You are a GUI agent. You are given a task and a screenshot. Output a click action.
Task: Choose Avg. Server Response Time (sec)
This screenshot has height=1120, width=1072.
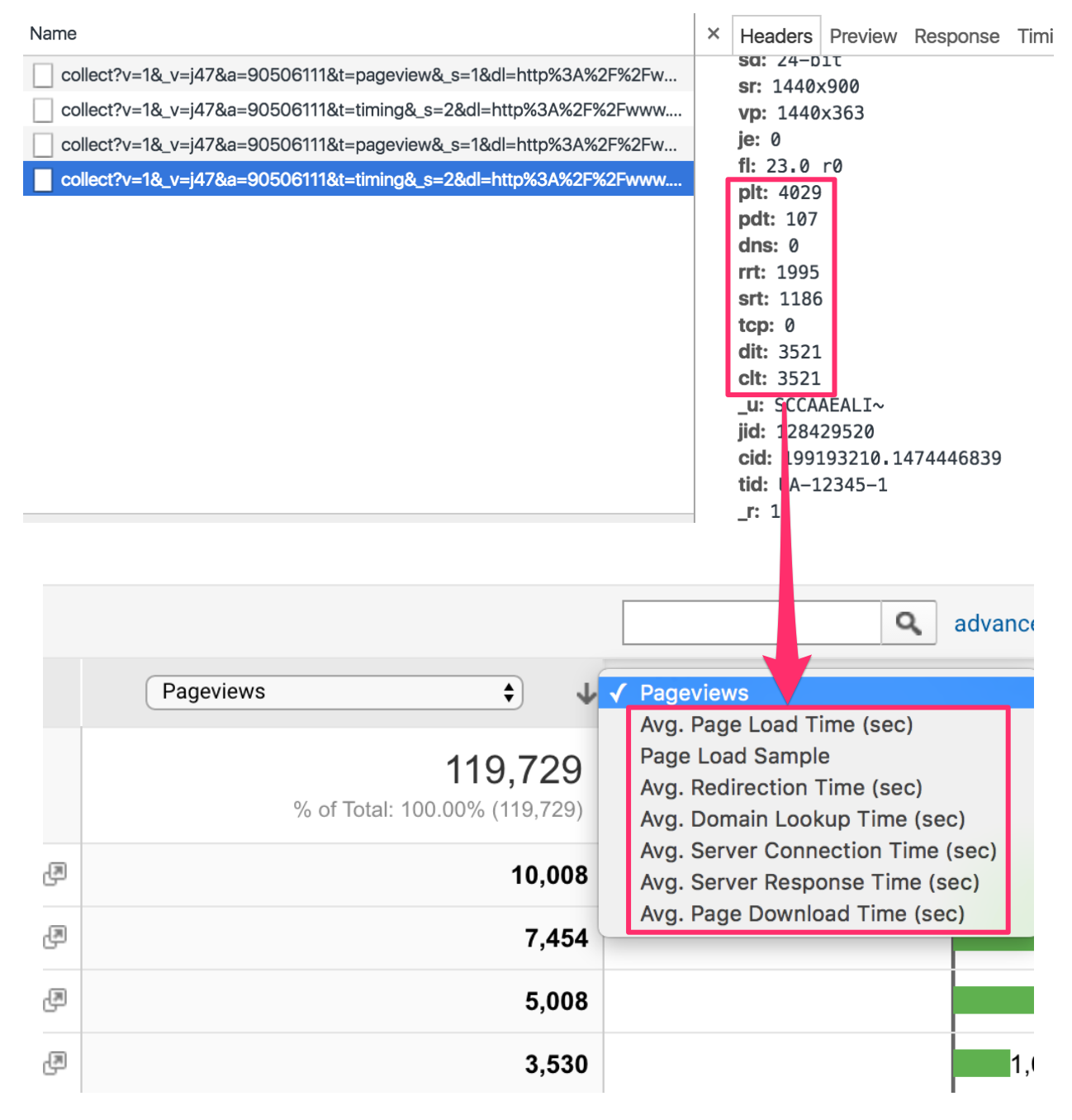point(809,882)
